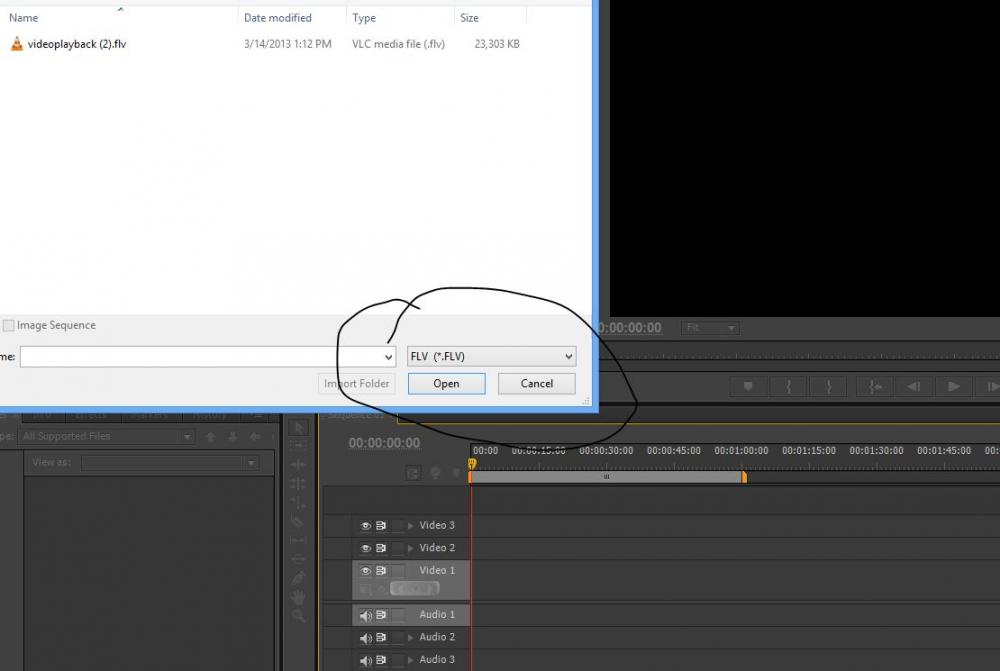Select the Ripple Edit tool

click(298, 464)
